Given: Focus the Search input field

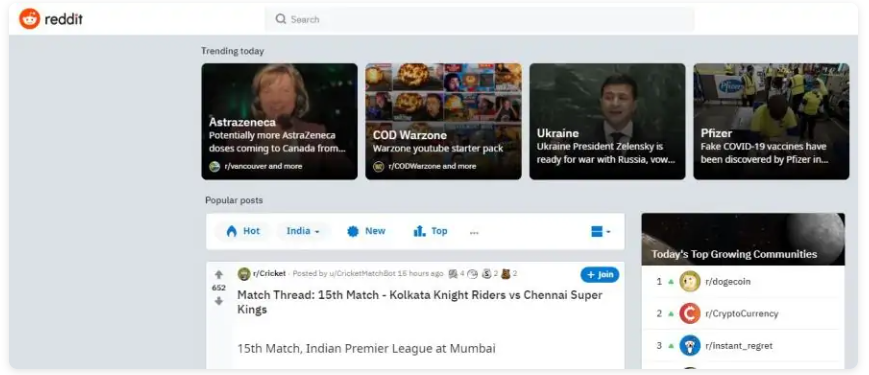Looking at the screenshot, I should 479,19.
